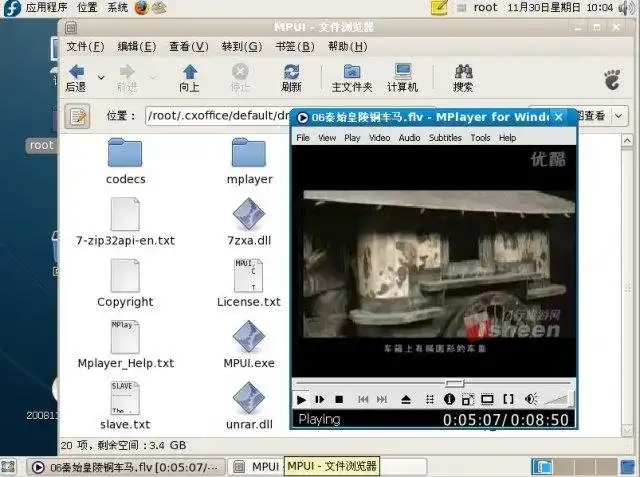This screenshot has width=640, height=477.
Task: Mute audio with the MPlayer speaker icon
Action: 531,399
